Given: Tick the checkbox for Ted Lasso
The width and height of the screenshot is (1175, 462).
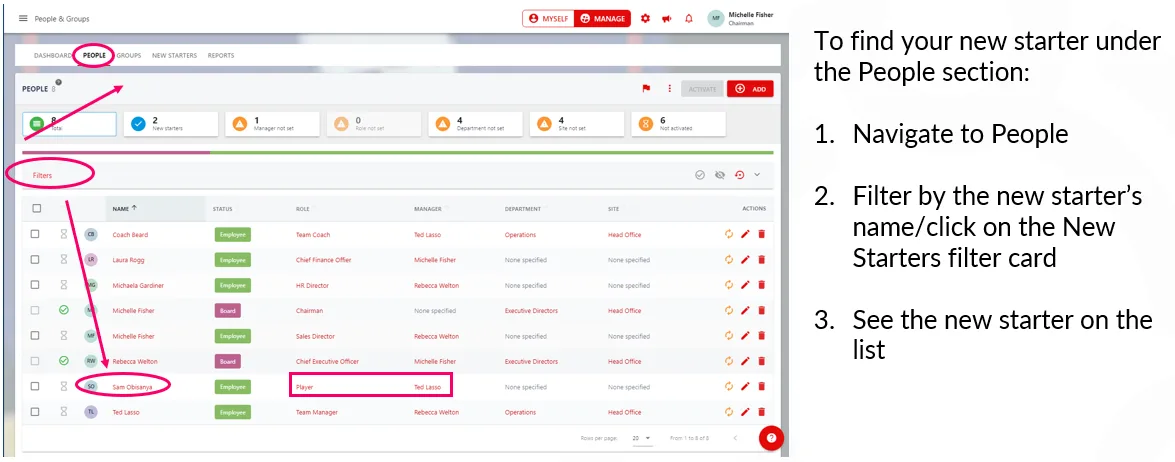Looking at the screenshot, I should pos(35,412).
